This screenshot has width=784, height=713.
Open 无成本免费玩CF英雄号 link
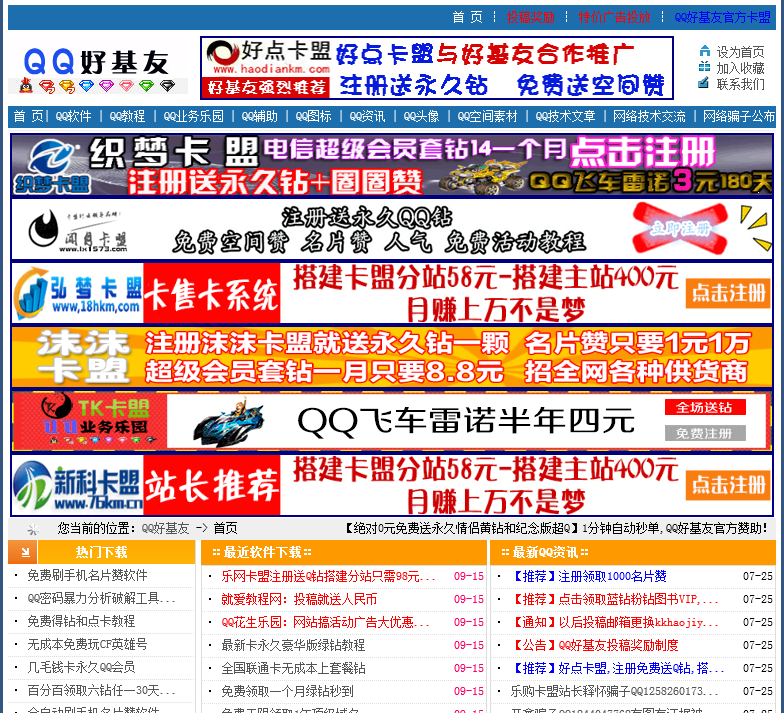coord(88,644)
